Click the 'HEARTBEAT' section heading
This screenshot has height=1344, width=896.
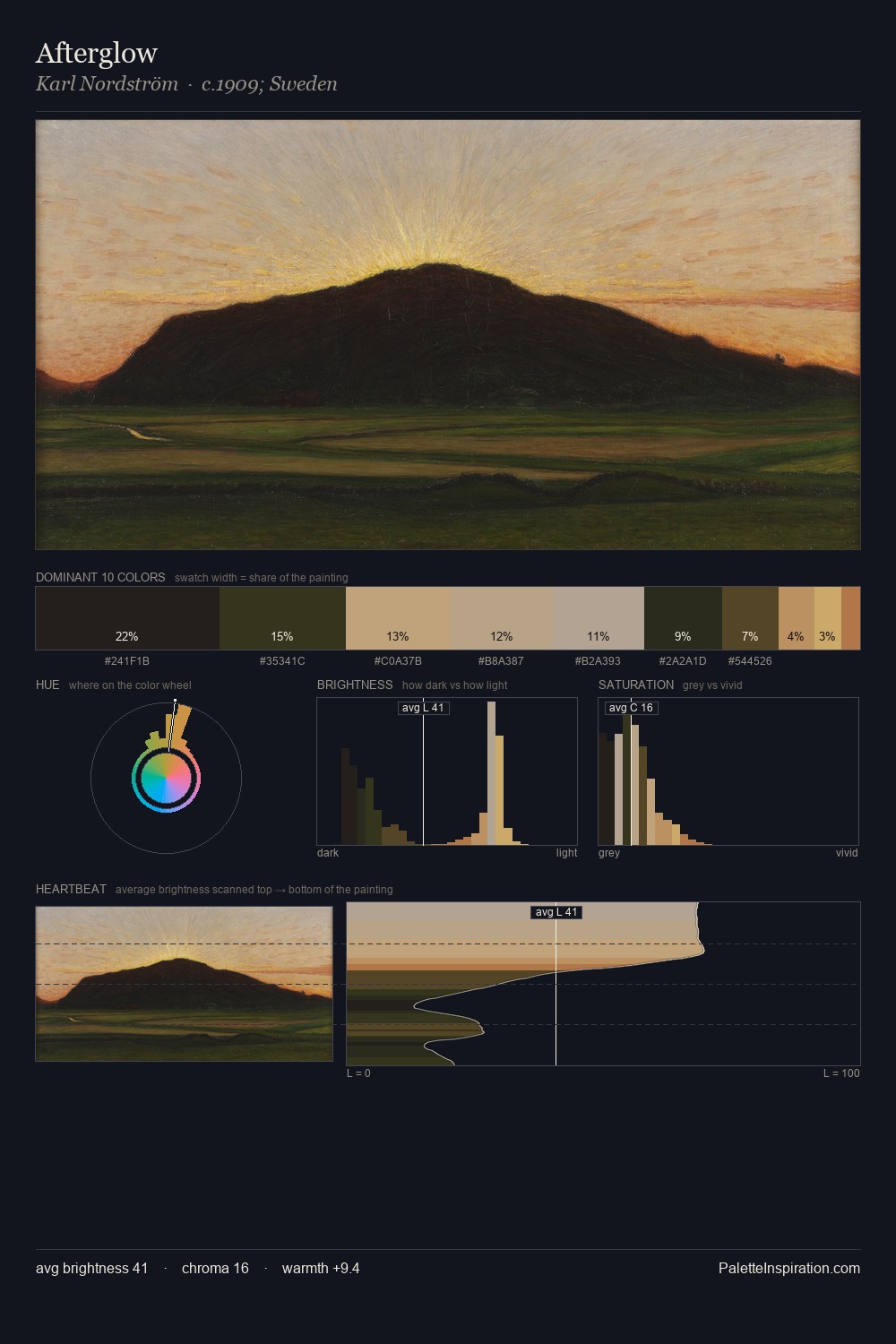[71, 889]
